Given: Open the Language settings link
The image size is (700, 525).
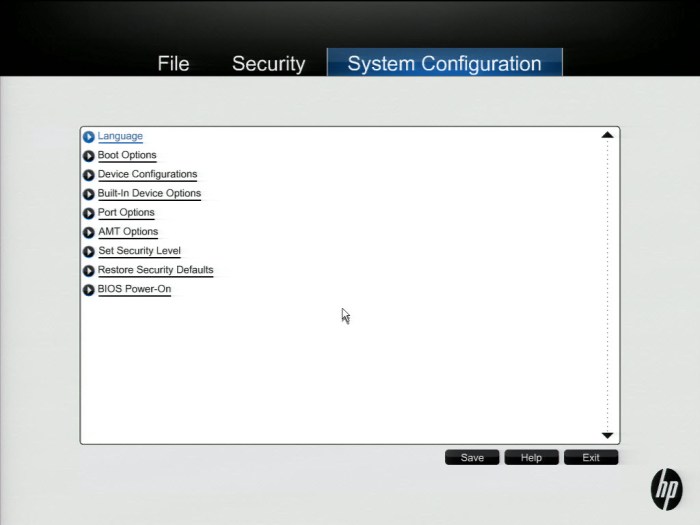Looking at the screenshot, I should (120, 136).
